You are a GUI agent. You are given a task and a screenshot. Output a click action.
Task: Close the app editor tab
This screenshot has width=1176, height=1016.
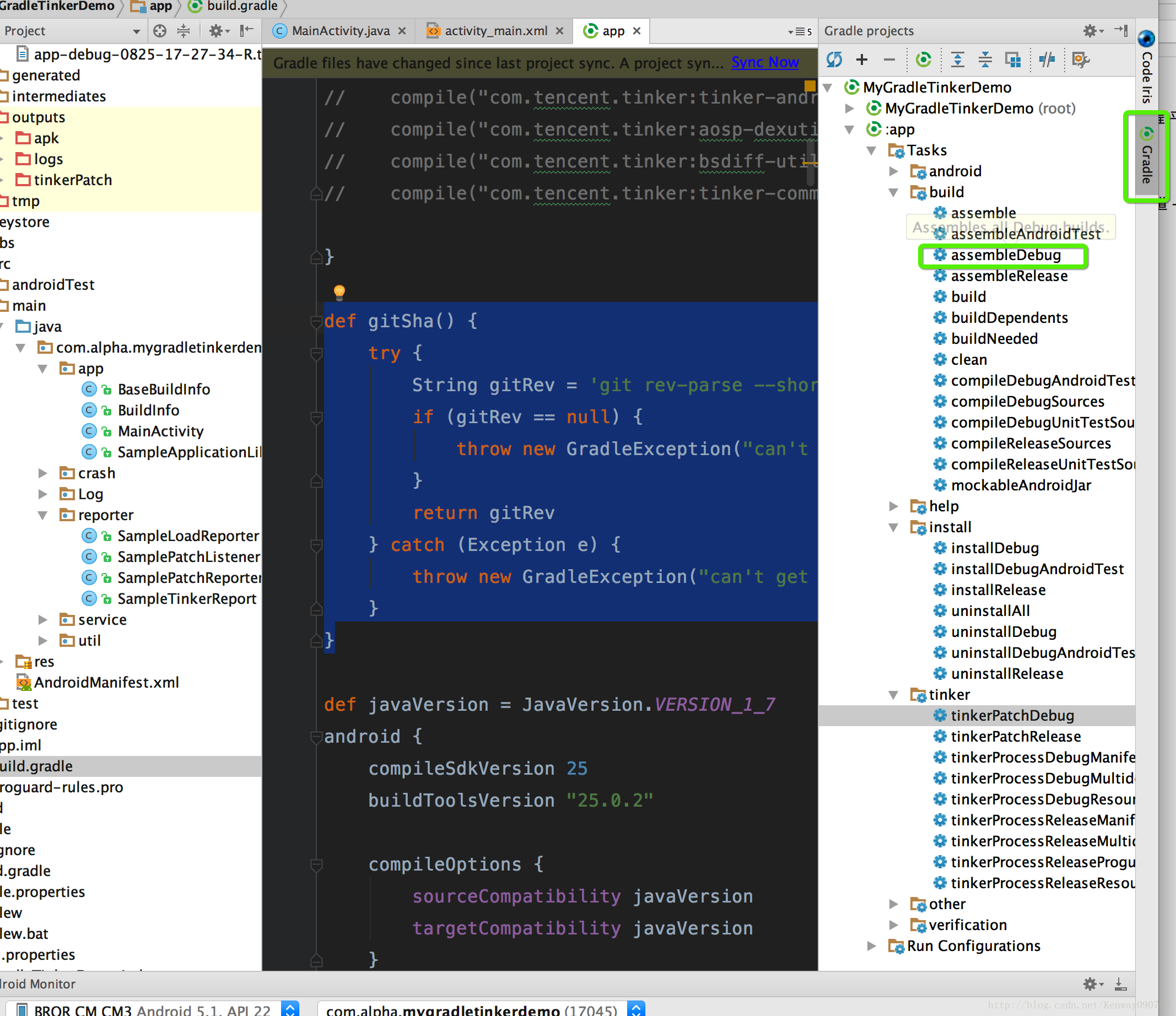(638, 31)
